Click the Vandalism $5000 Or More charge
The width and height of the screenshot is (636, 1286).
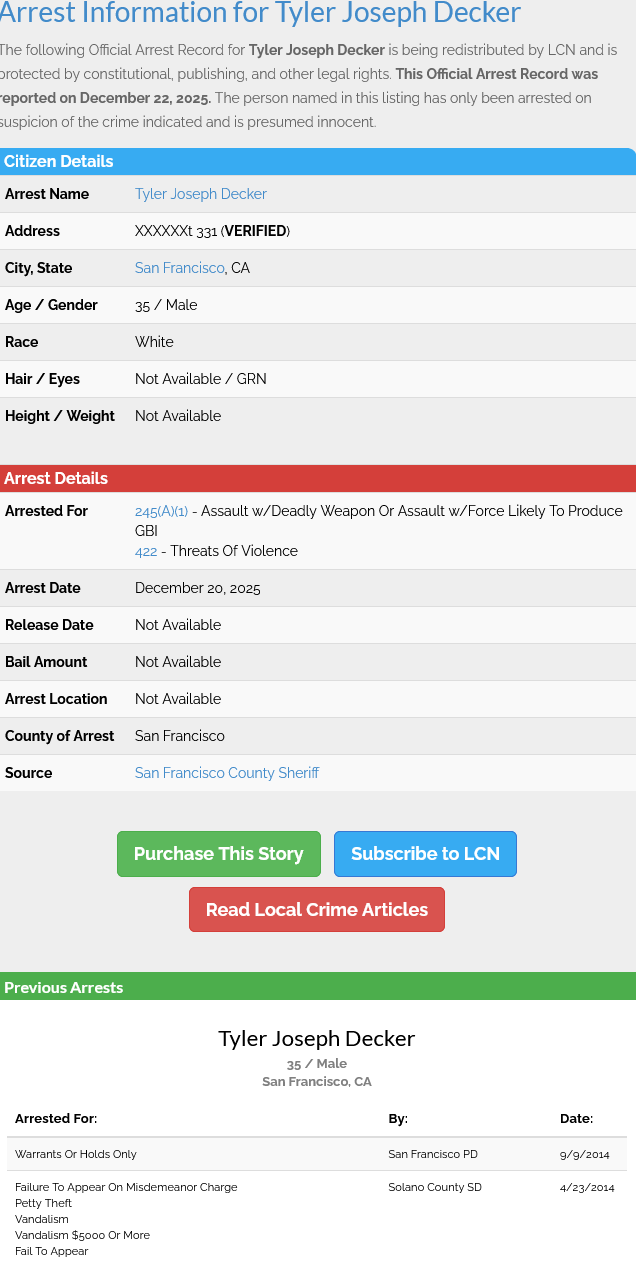point(82,1235)
